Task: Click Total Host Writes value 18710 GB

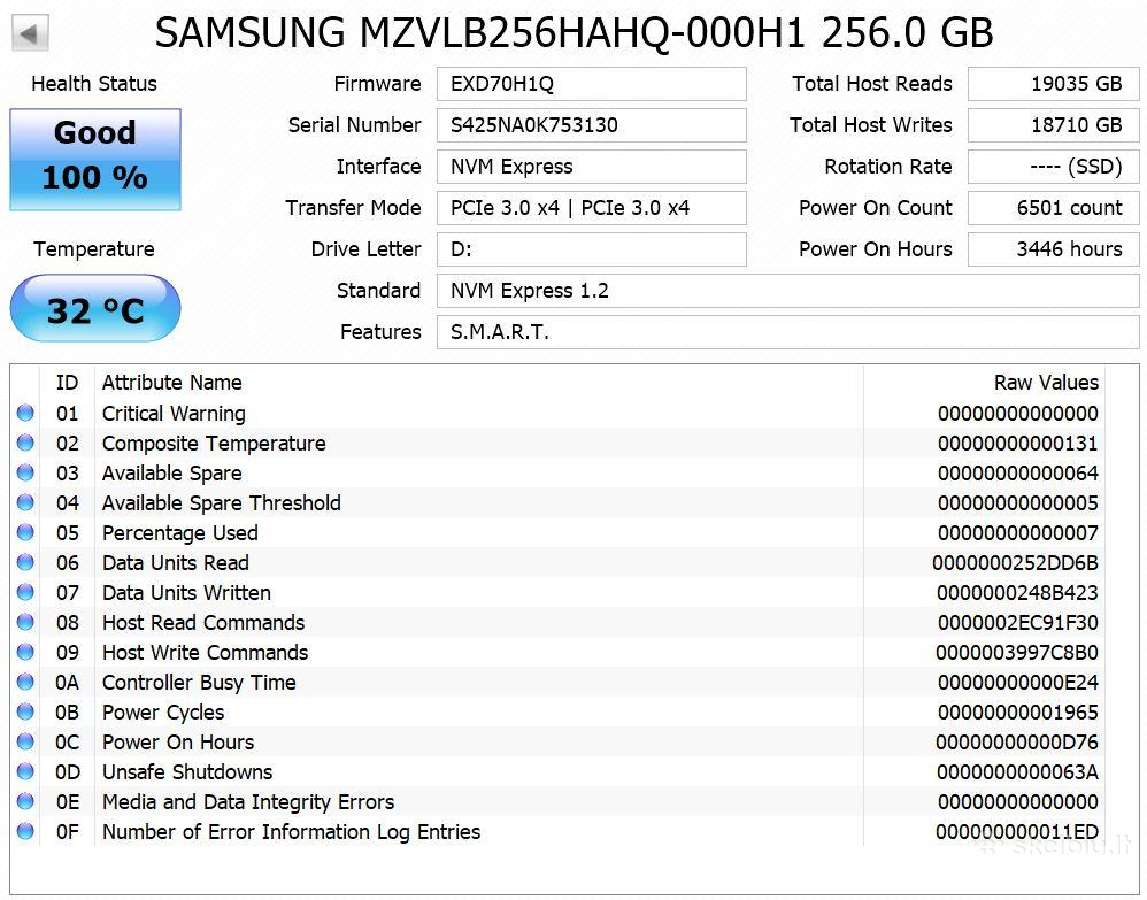Action: (x=1053, y=125)
